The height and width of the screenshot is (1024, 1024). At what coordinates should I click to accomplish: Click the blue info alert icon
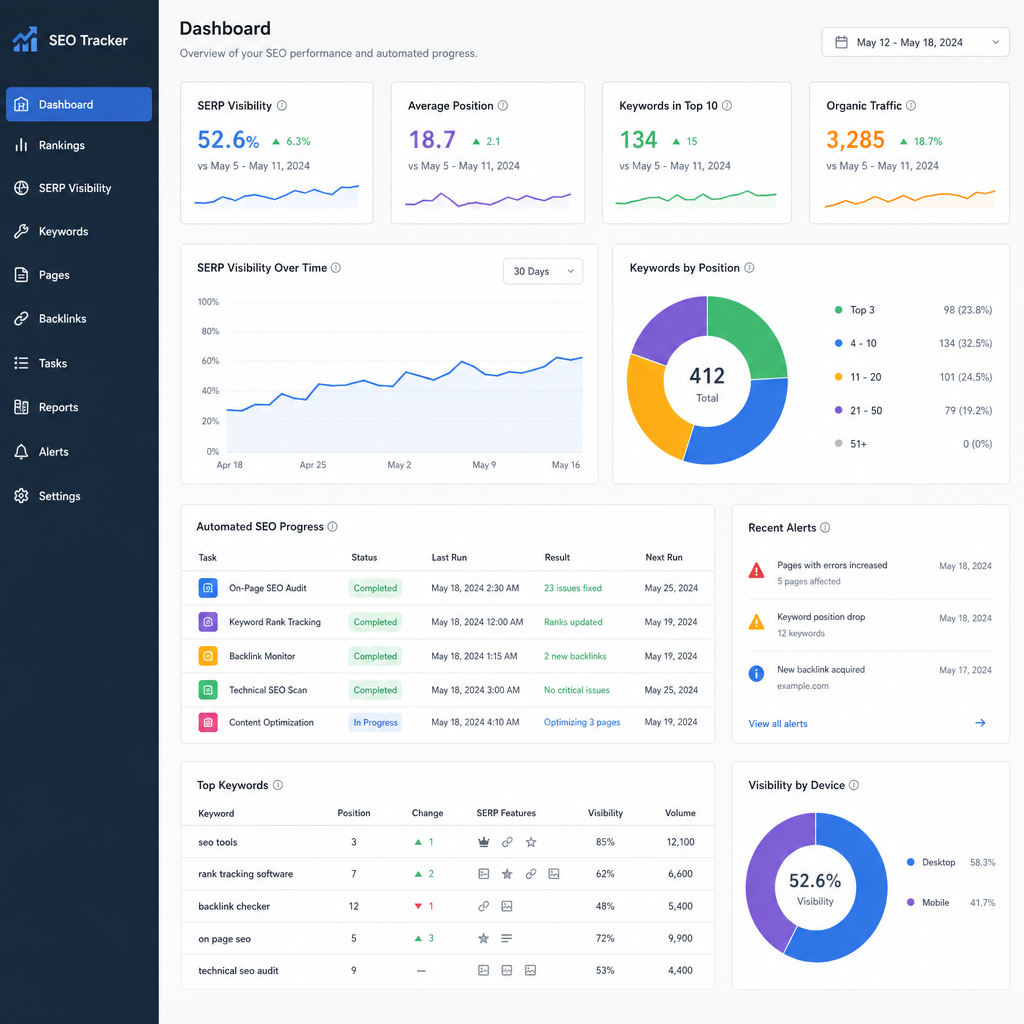click(x=756, y=674)
